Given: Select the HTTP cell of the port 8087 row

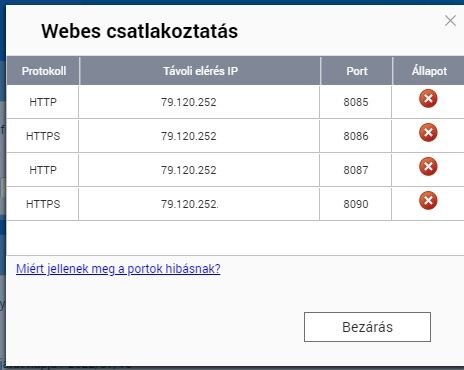Looking at the screenshot, I should [x=43, y=170].
